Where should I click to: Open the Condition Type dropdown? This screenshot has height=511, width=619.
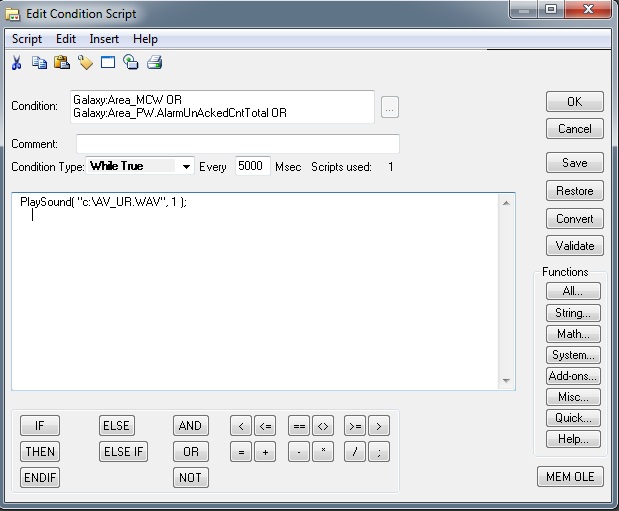pyautogui.click(x=186, y=167)
